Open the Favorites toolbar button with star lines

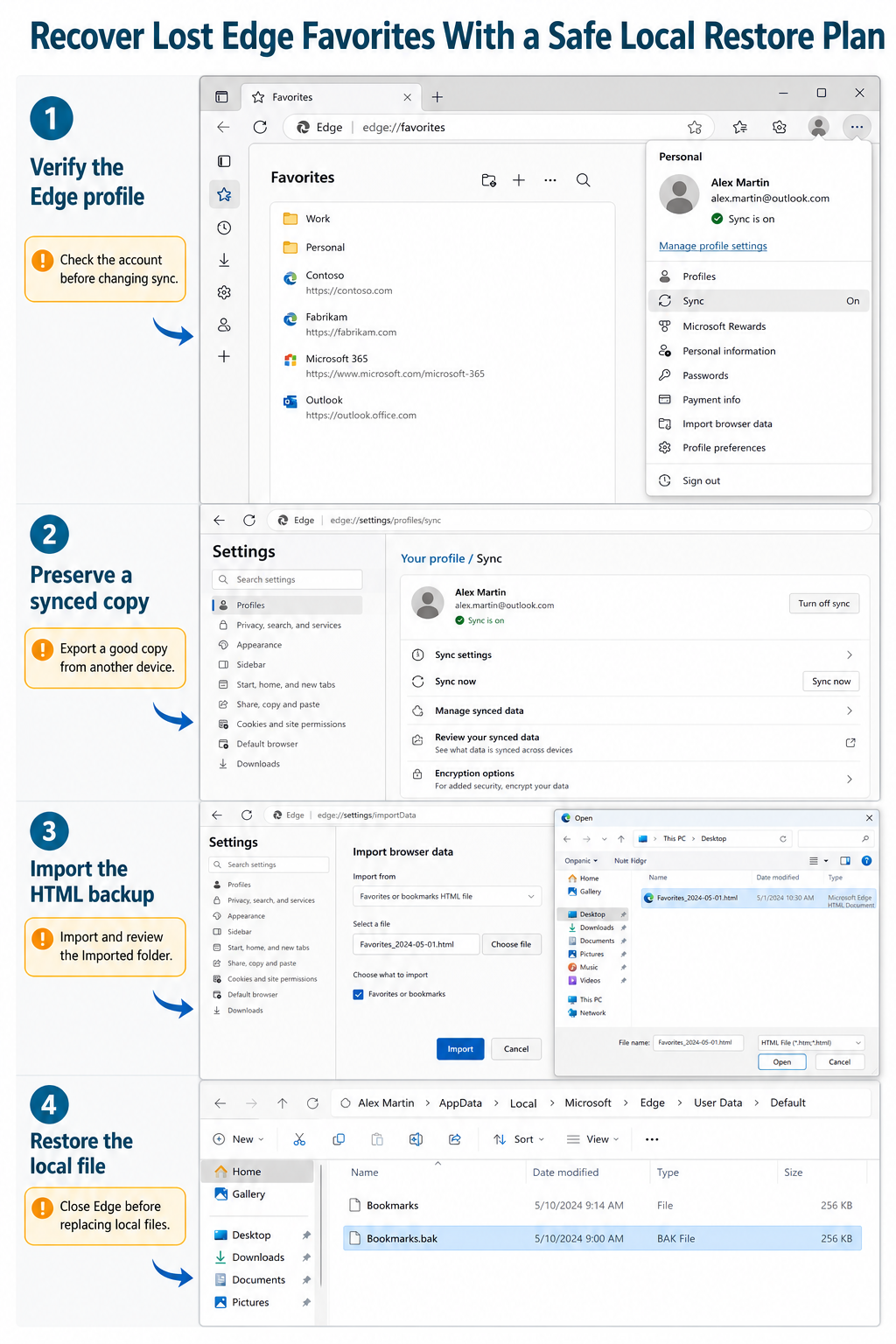click(x=739, y=127)
